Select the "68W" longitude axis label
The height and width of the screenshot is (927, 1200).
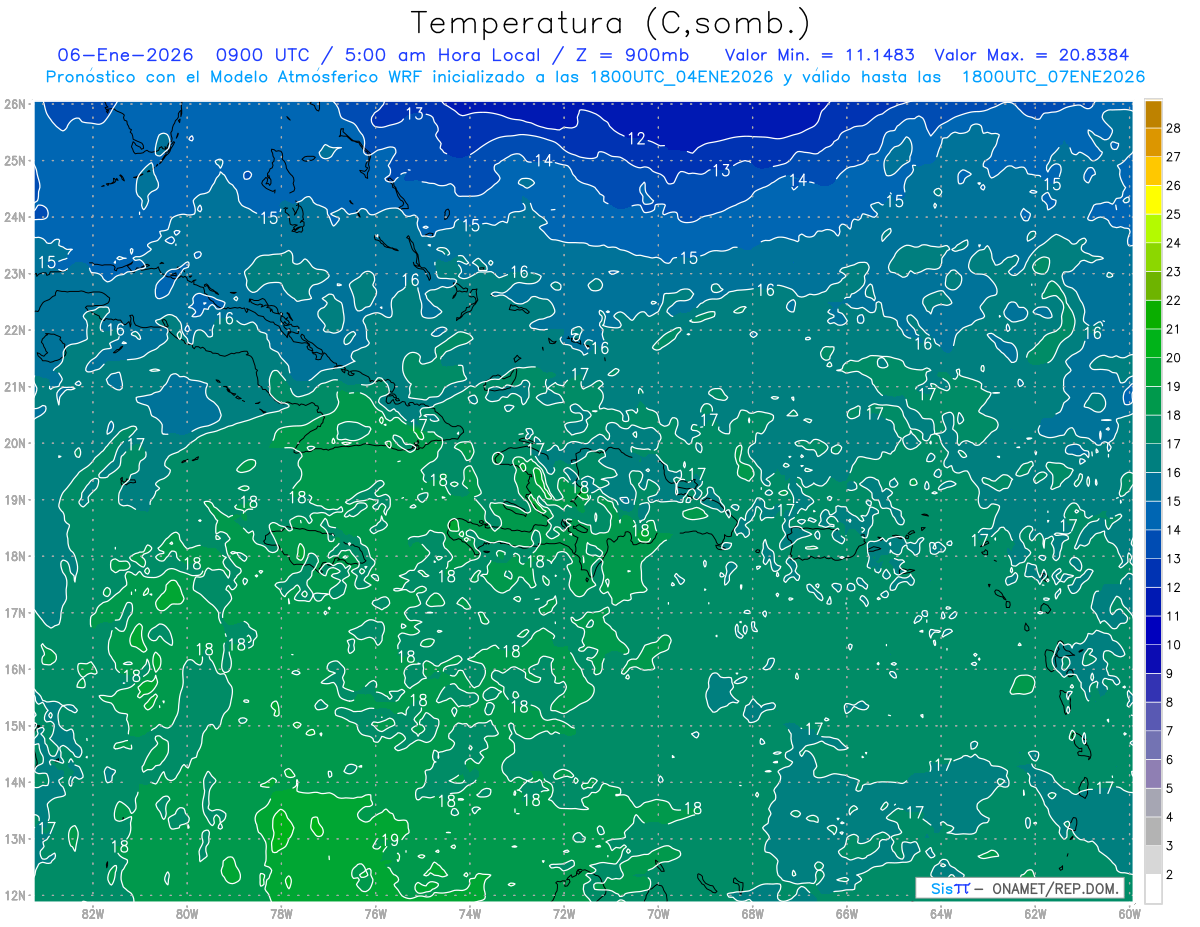coord(752,914)
